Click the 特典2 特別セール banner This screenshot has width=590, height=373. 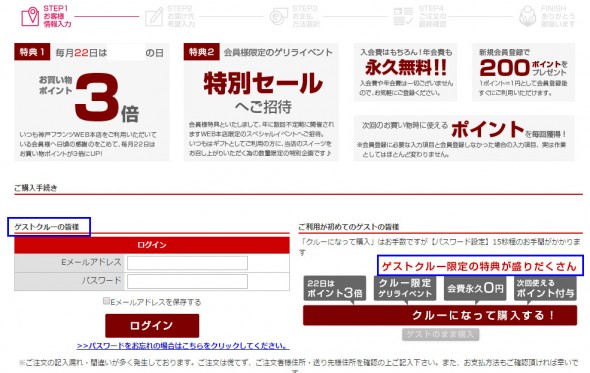261,102
